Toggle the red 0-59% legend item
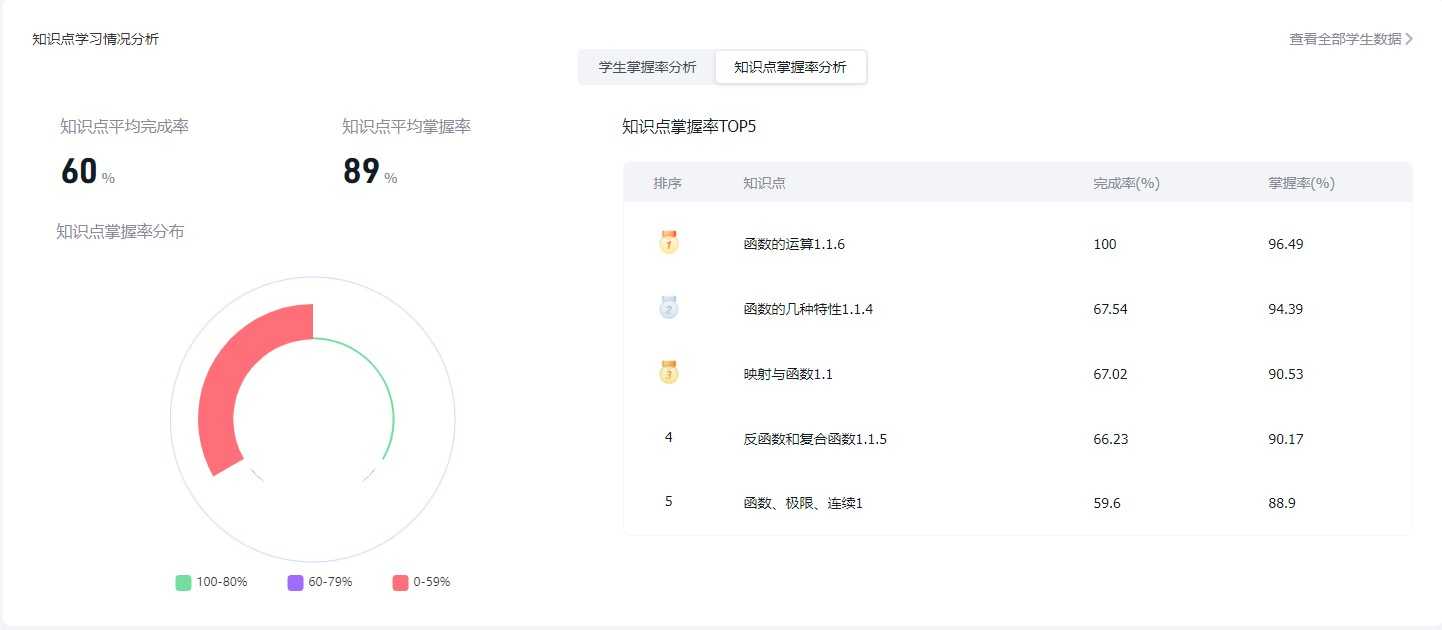 [421, 582]
